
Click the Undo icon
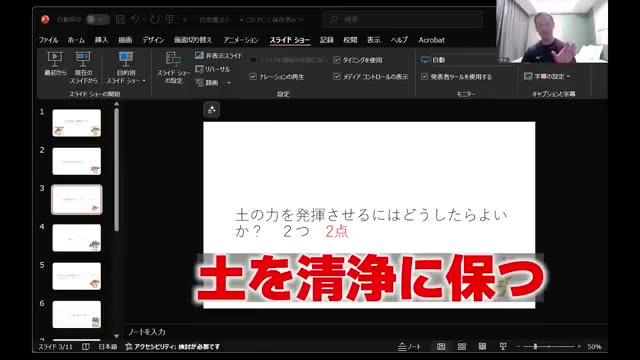135,19
